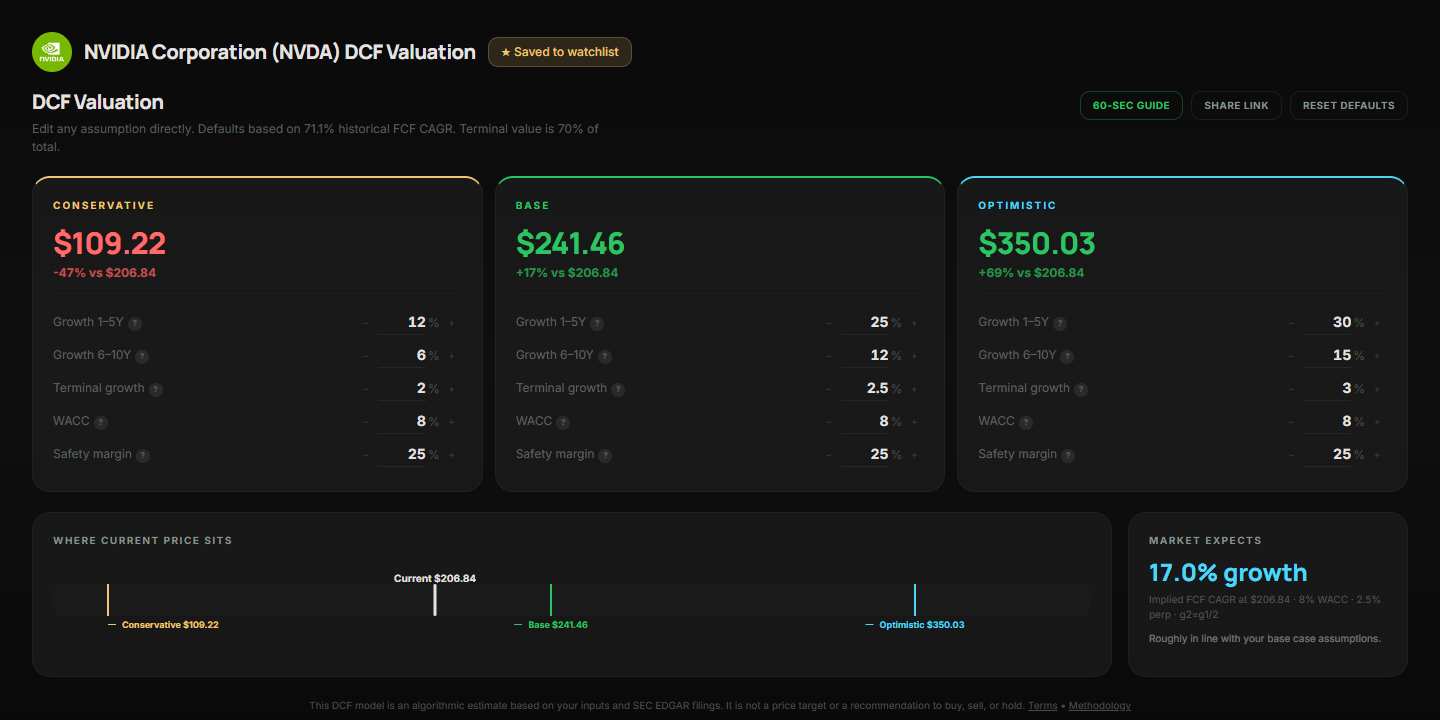1440x720 pixels.
Task: Increase Optimistic WACC with plus
Action: tap(1376, 422)
